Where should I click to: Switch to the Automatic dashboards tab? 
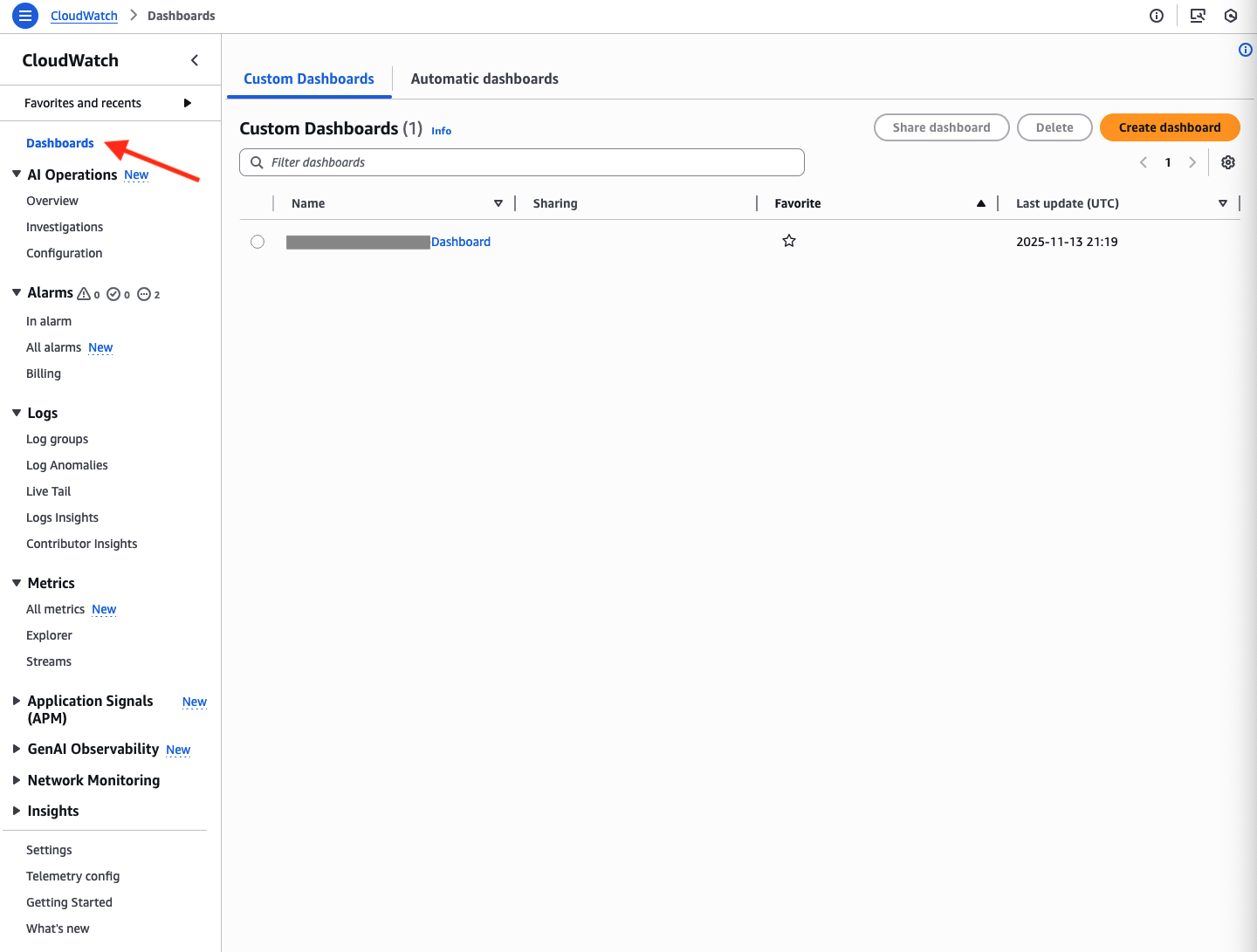point(484,79)
